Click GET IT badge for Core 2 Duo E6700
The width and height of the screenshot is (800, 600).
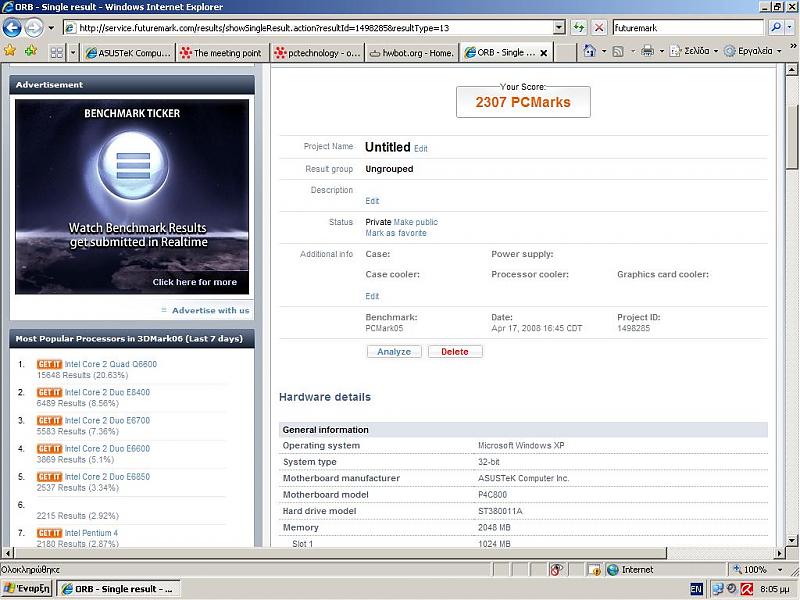[49, 420]
